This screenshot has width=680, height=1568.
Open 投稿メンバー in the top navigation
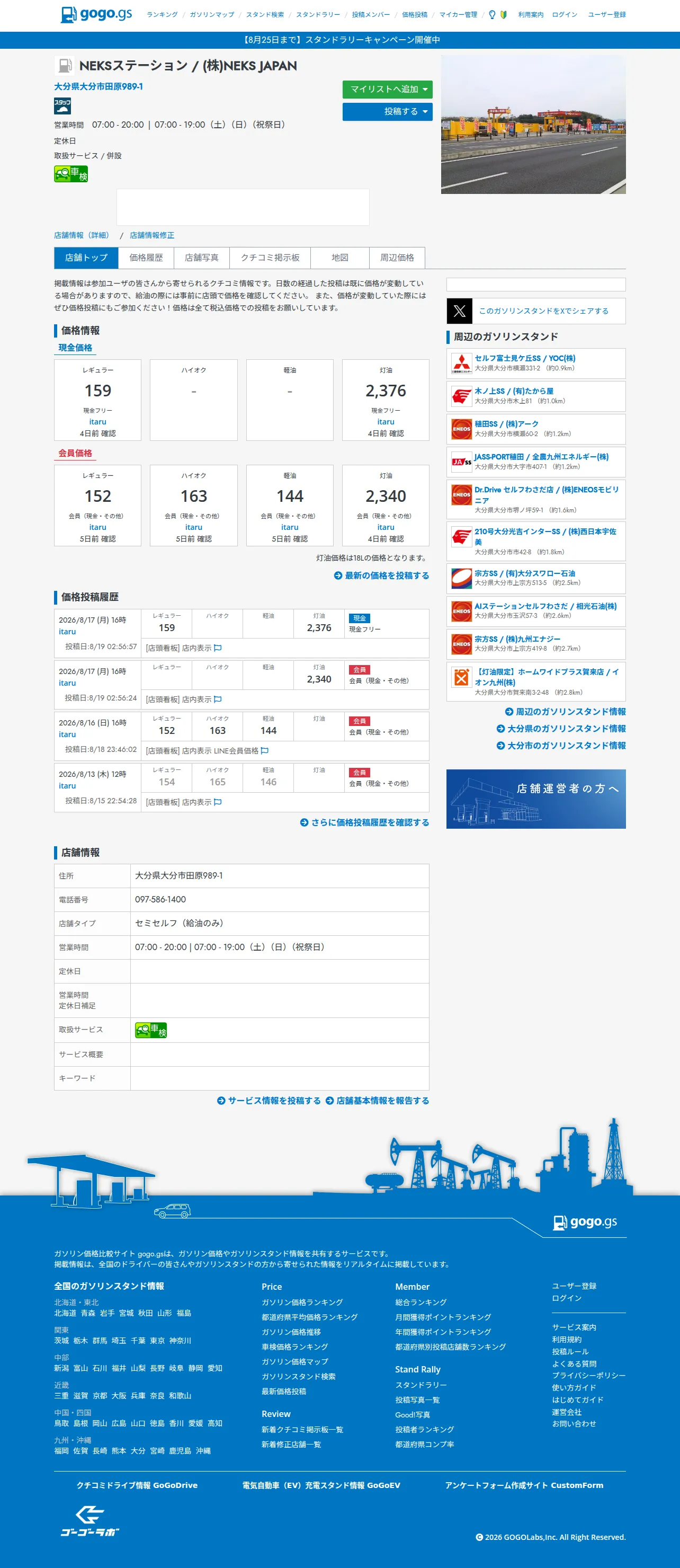tap(371, 15)
